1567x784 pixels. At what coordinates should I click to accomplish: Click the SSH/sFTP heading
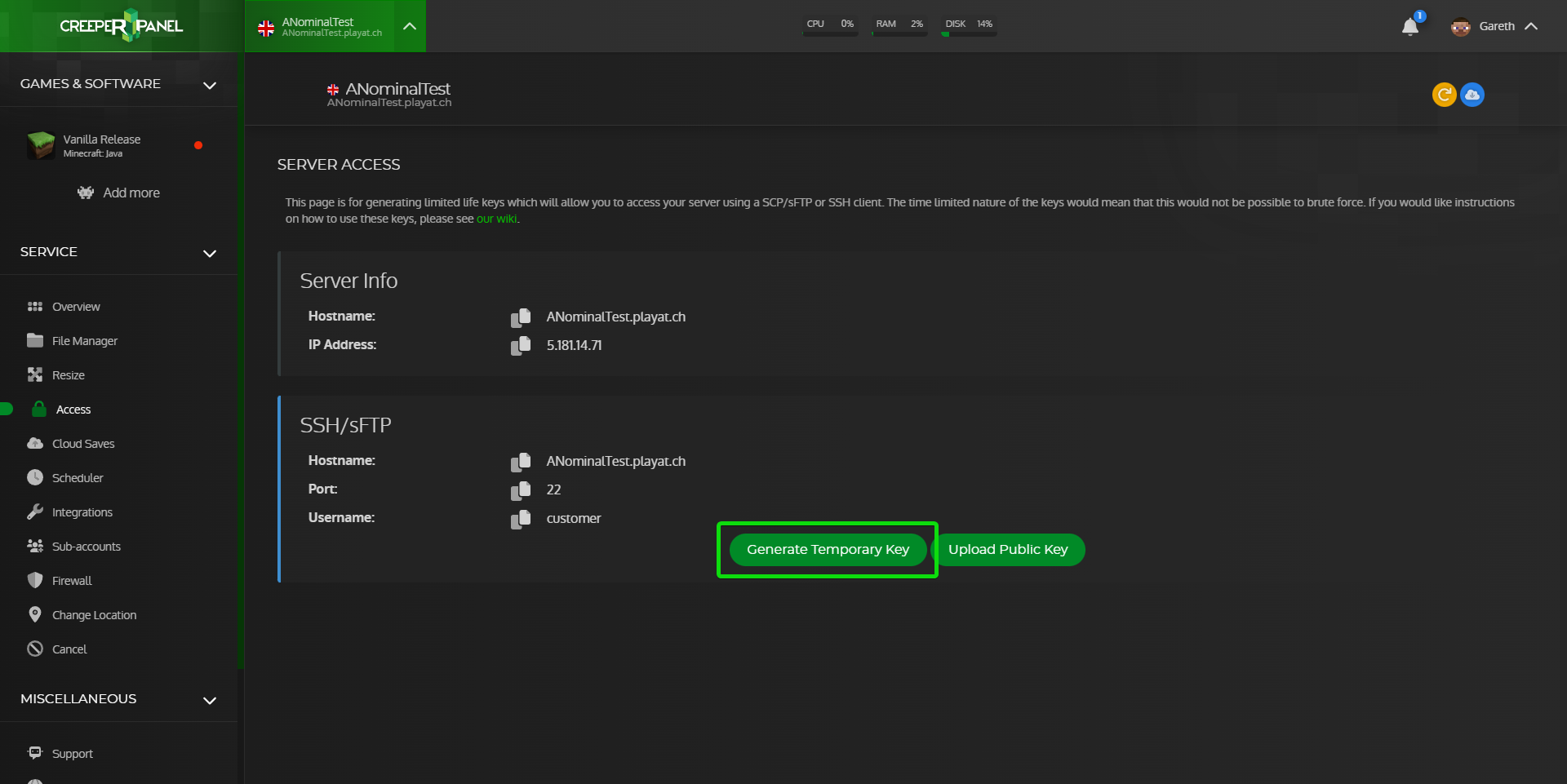pos(346,425)
